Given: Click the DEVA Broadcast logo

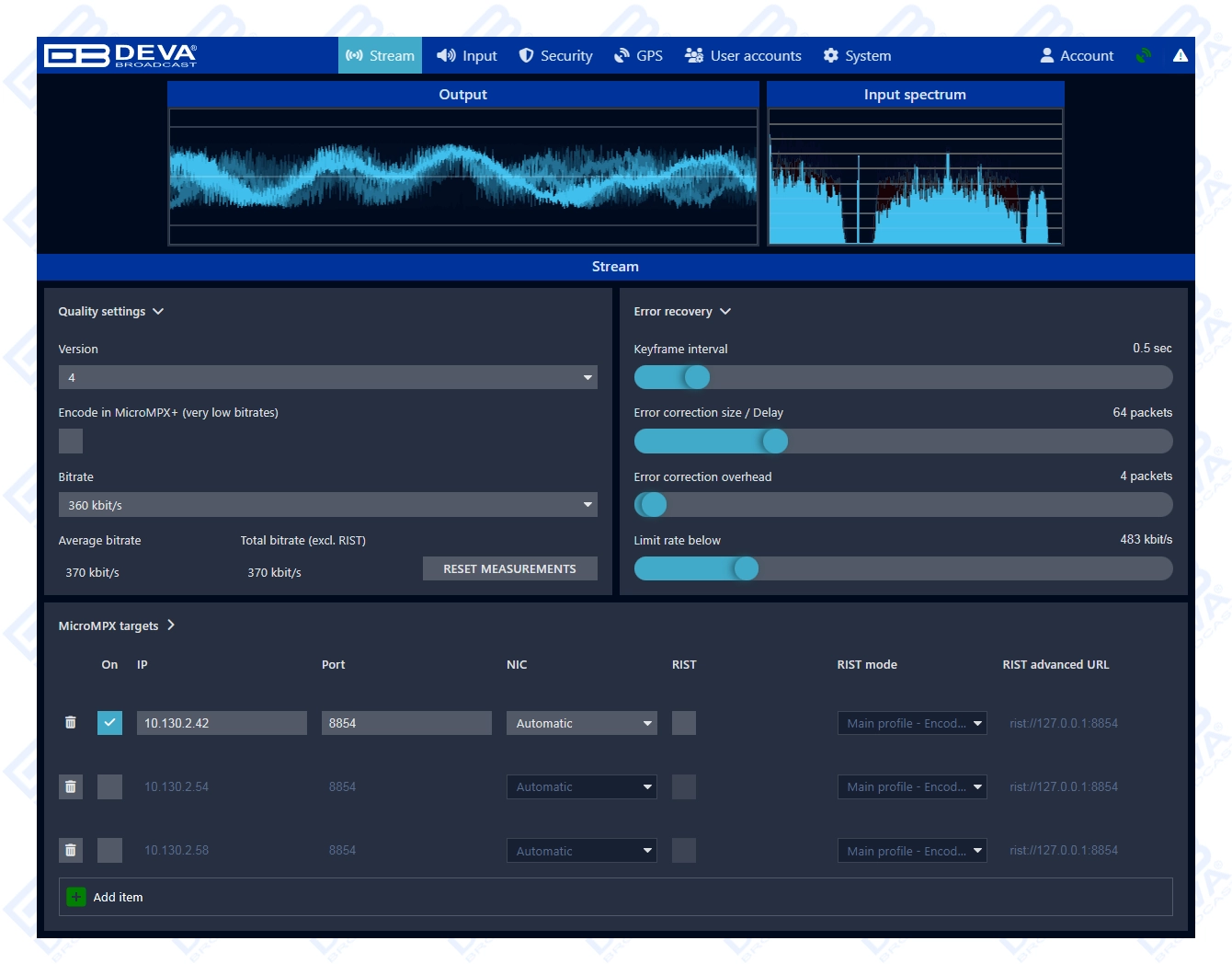Looking at the screenshot, I should pyautogui.click(x=120, y=55).
